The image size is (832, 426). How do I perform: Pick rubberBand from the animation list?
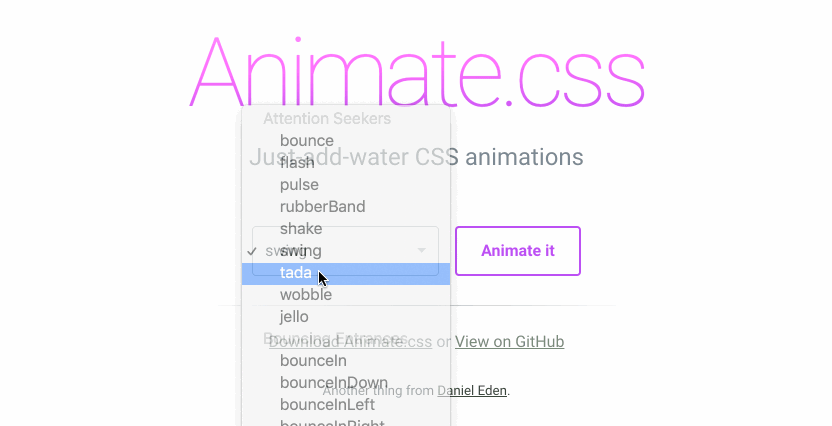click(322, 206)
